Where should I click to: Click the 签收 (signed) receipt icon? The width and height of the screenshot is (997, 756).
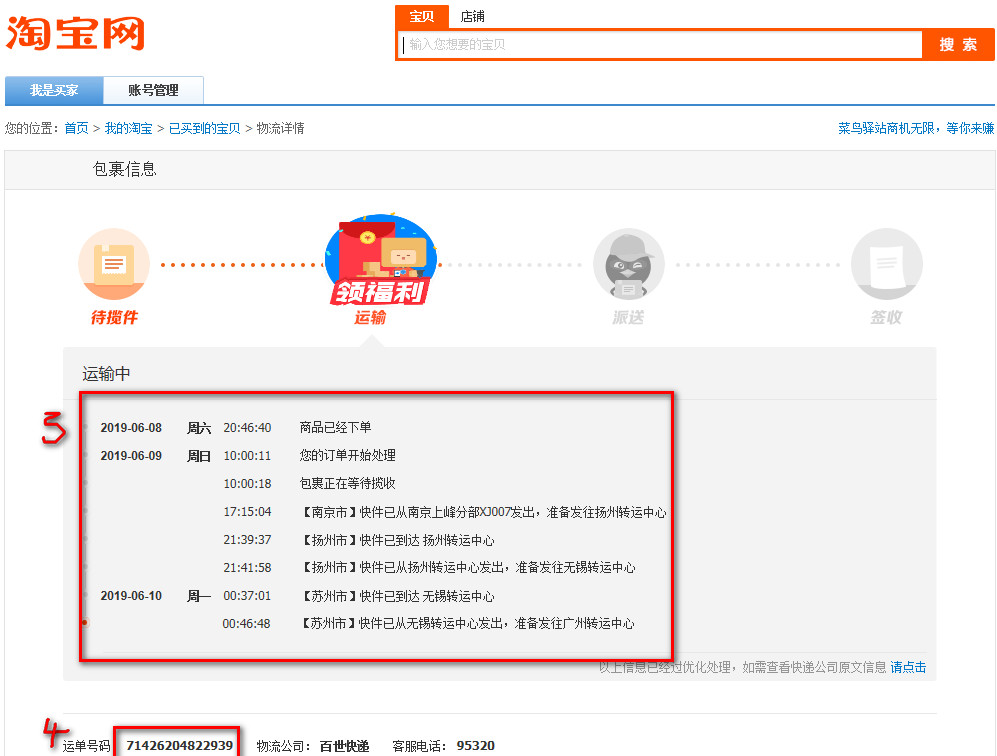[x=886, y=263]
